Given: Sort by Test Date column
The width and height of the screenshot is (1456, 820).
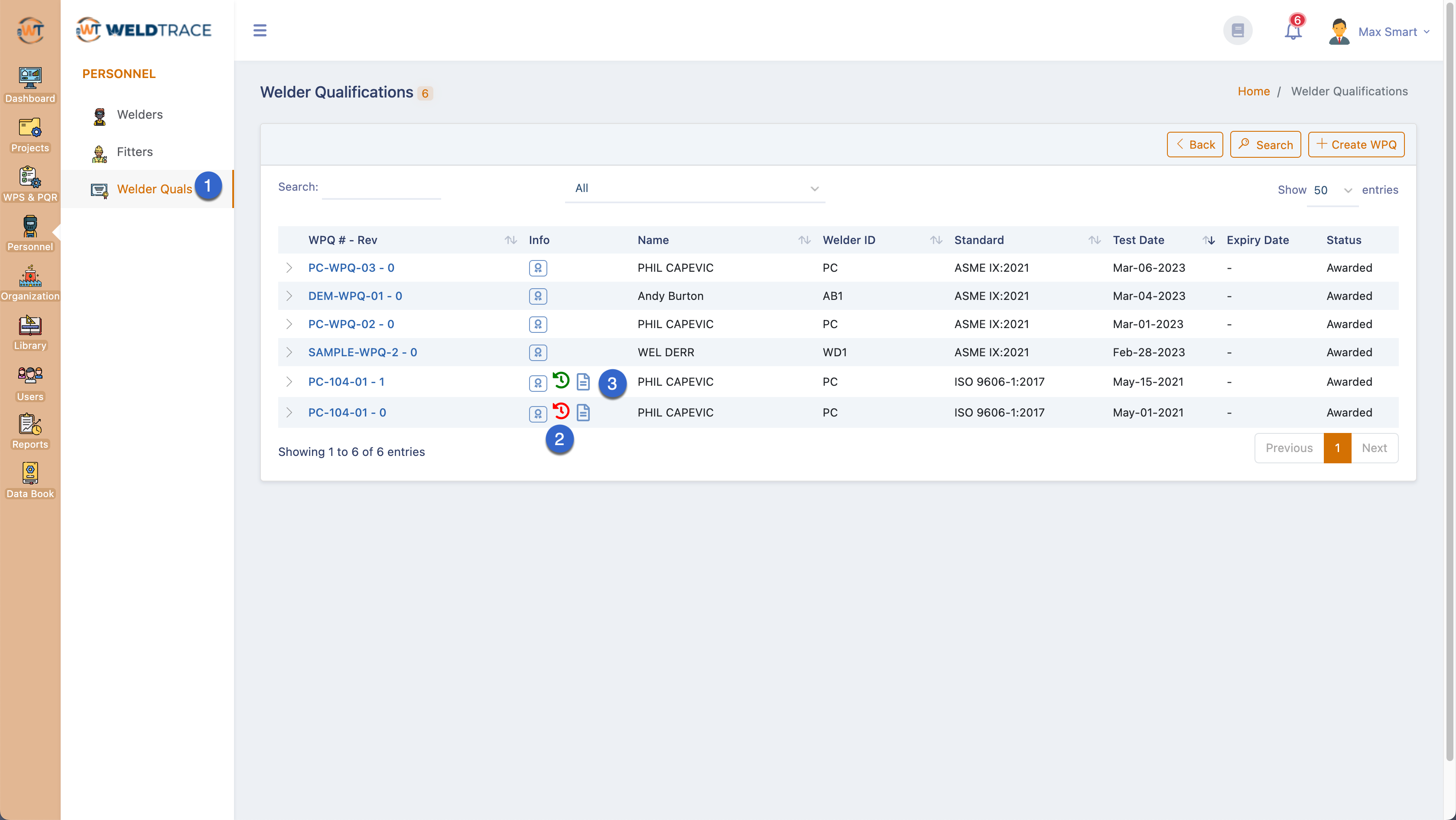Looking at the screenshot, I should [1163, 240].
